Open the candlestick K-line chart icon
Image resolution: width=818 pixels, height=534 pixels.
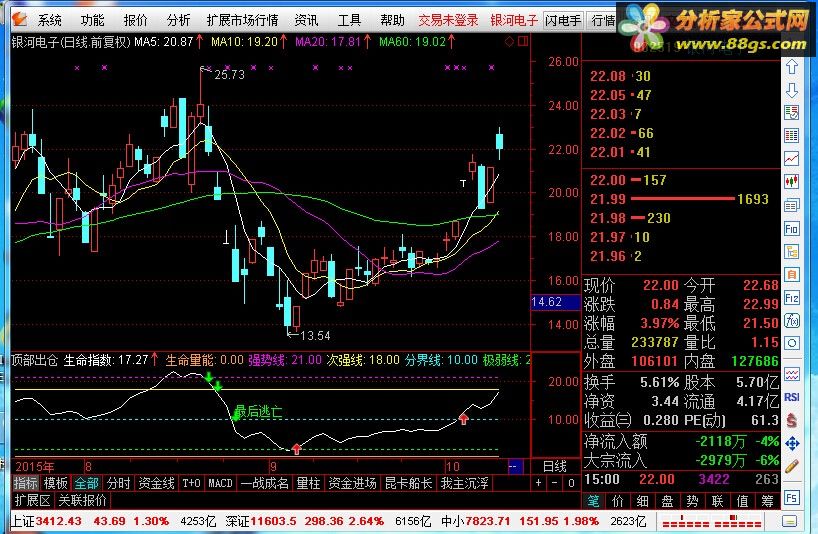pos(792,181)
